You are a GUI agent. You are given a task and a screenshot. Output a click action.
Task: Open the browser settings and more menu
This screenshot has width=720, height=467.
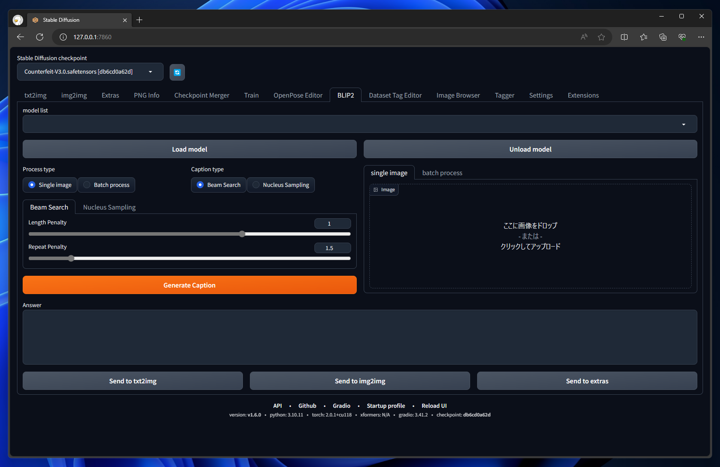pos(701,37)
